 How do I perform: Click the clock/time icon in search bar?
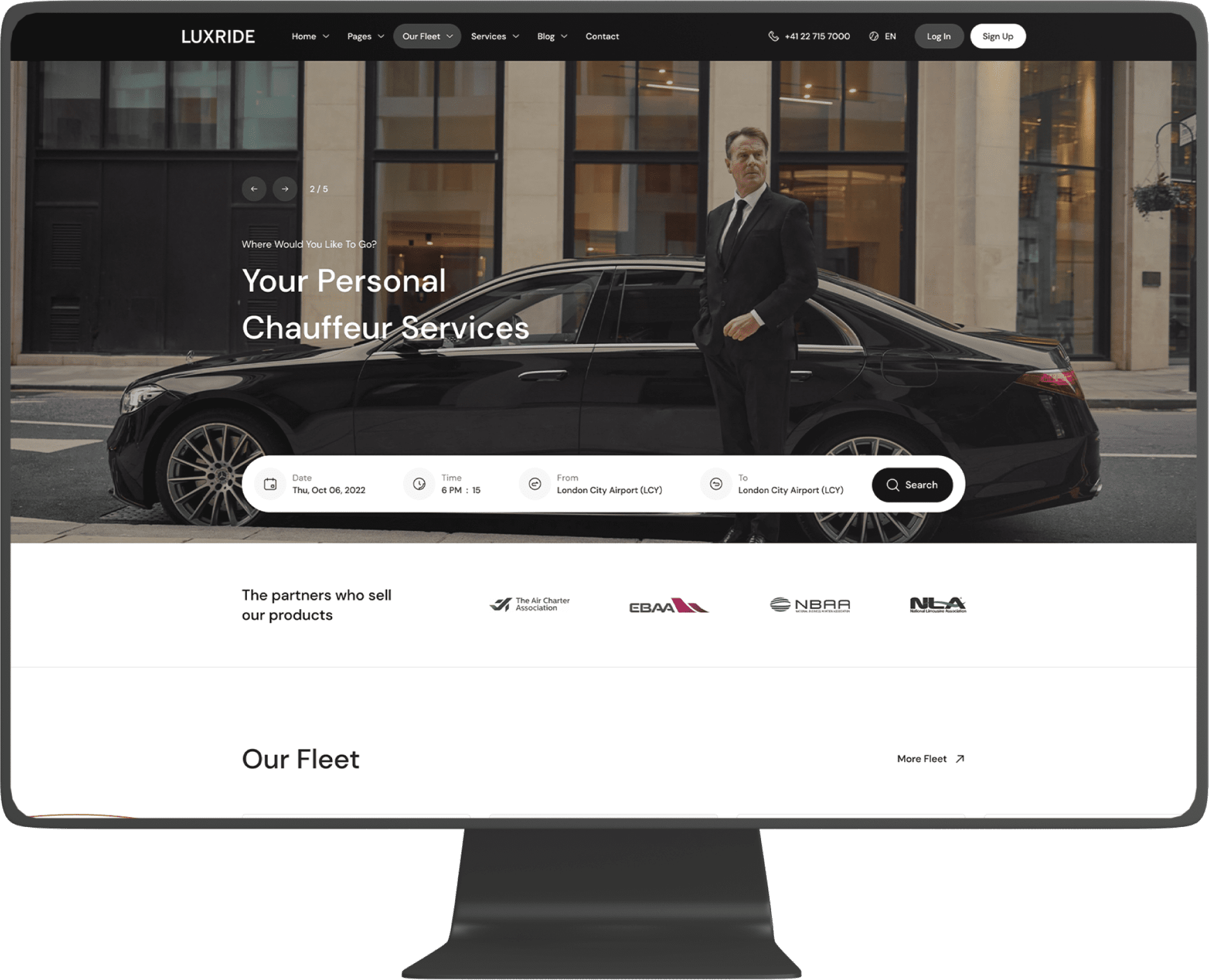(418, 484)
